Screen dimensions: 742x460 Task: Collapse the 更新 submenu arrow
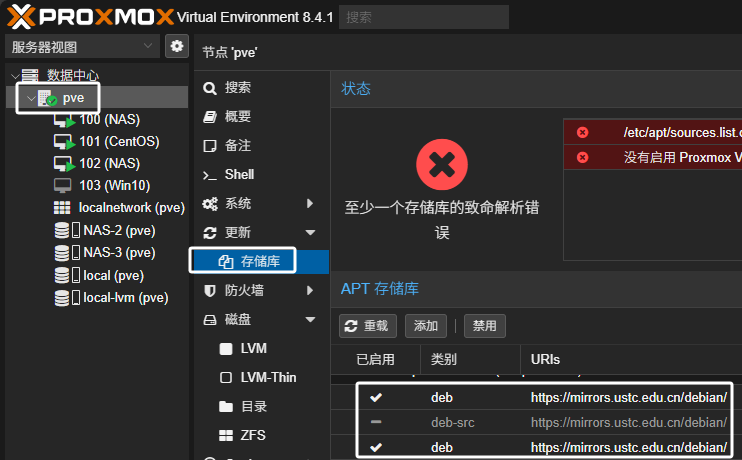(x=310, y=232)
